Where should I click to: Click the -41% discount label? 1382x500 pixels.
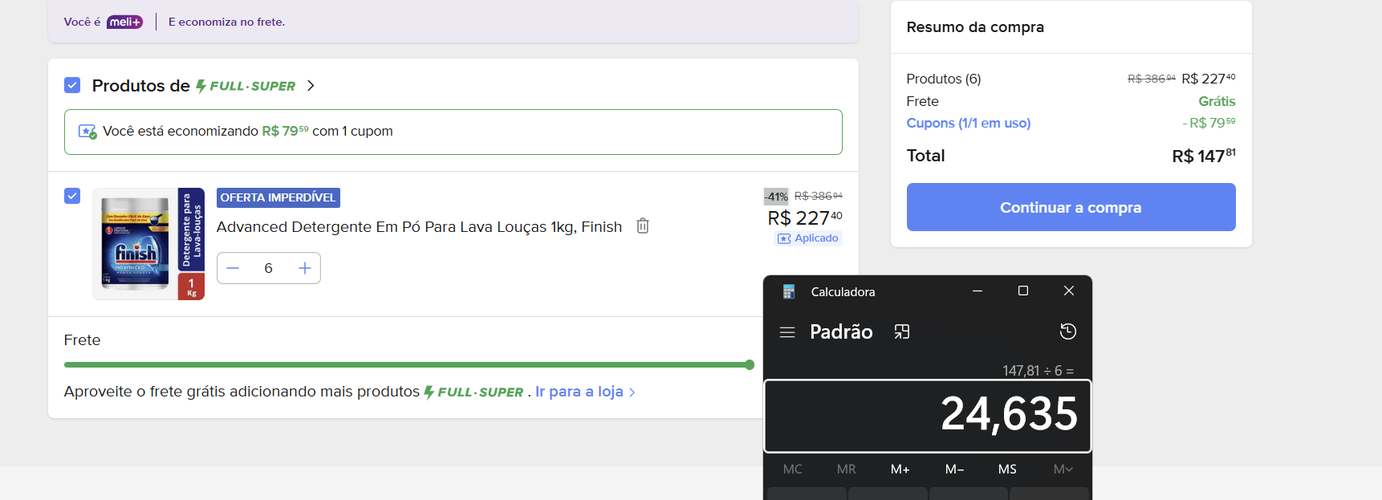pos(776,196)
